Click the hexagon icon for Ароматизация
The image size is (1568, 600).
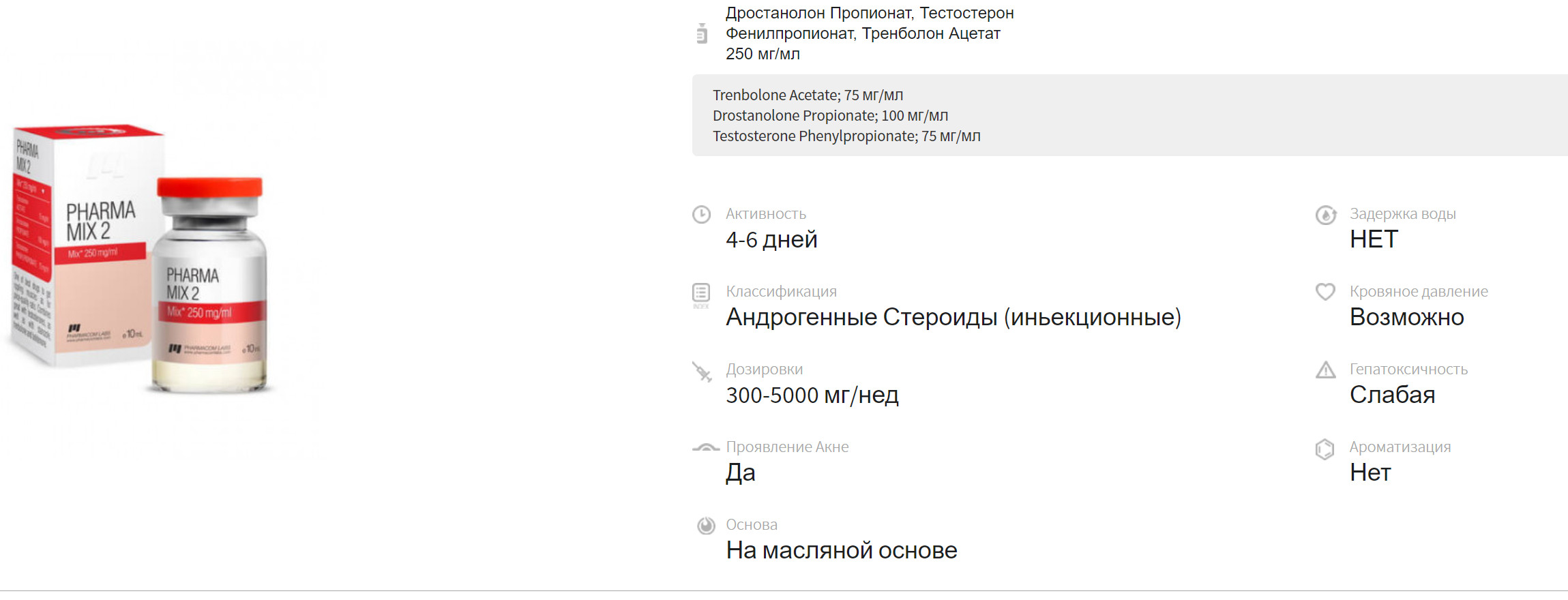pos(1325,449)
